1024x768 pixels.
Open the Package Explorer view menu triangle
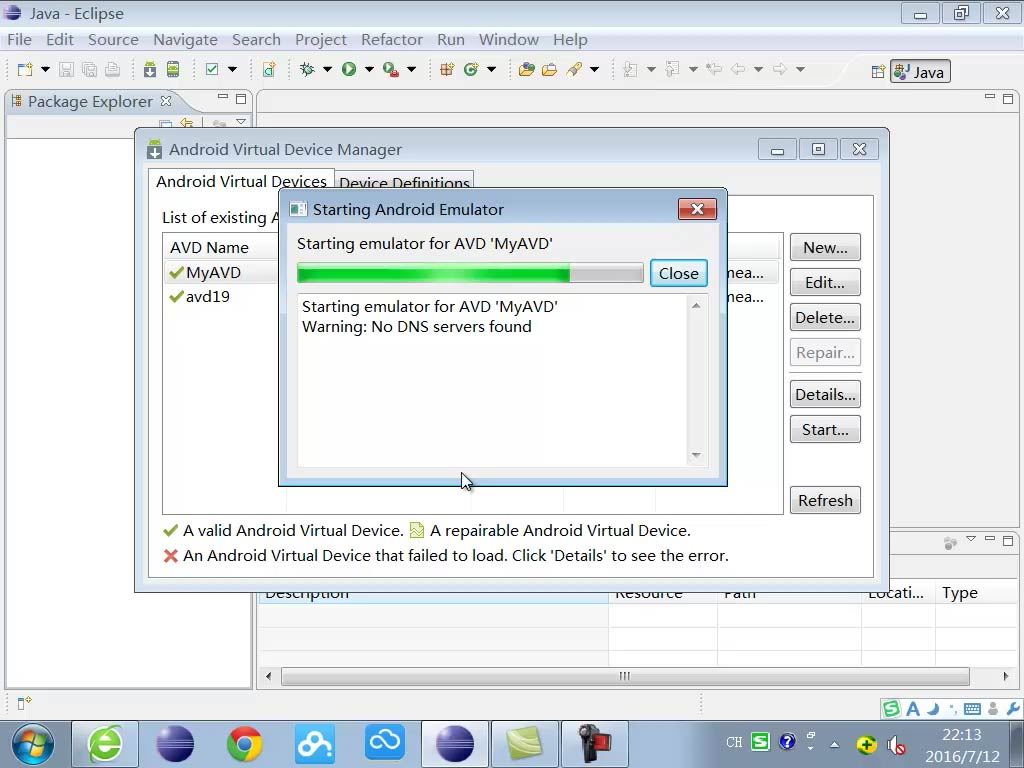coord(241,122)
